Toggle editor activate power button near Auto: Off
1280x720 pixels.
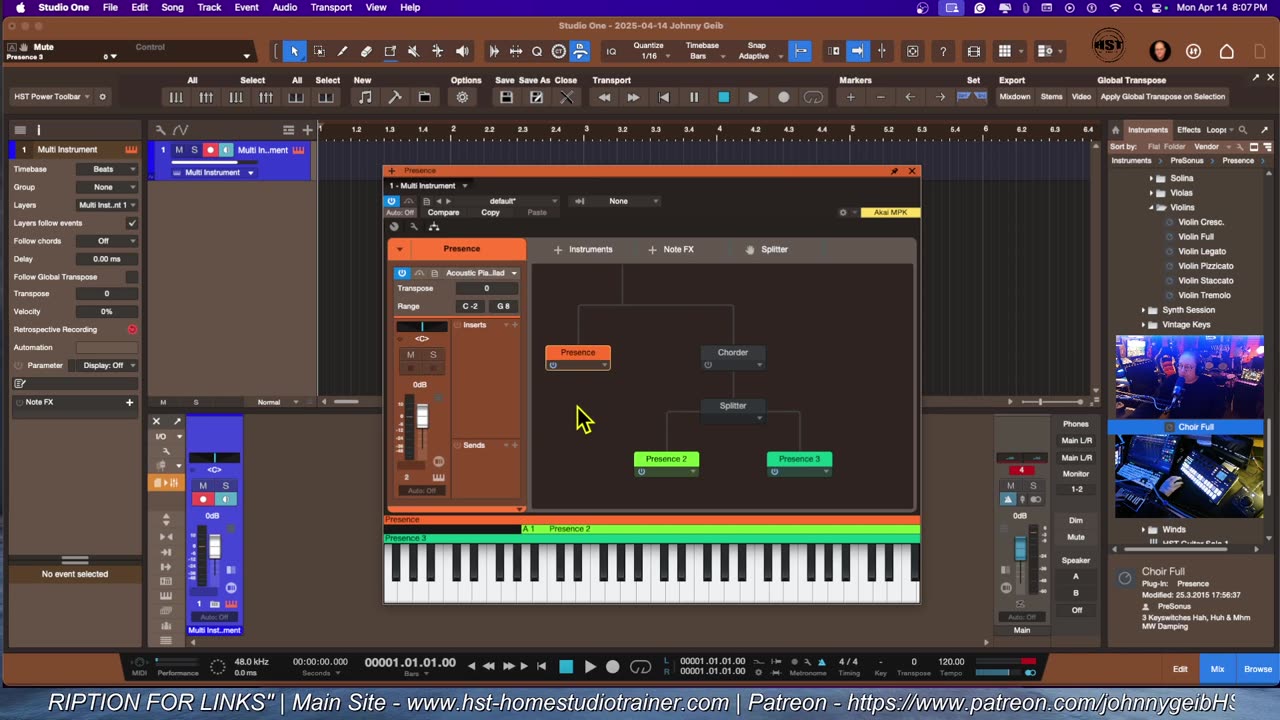click(x=391, y=201)
